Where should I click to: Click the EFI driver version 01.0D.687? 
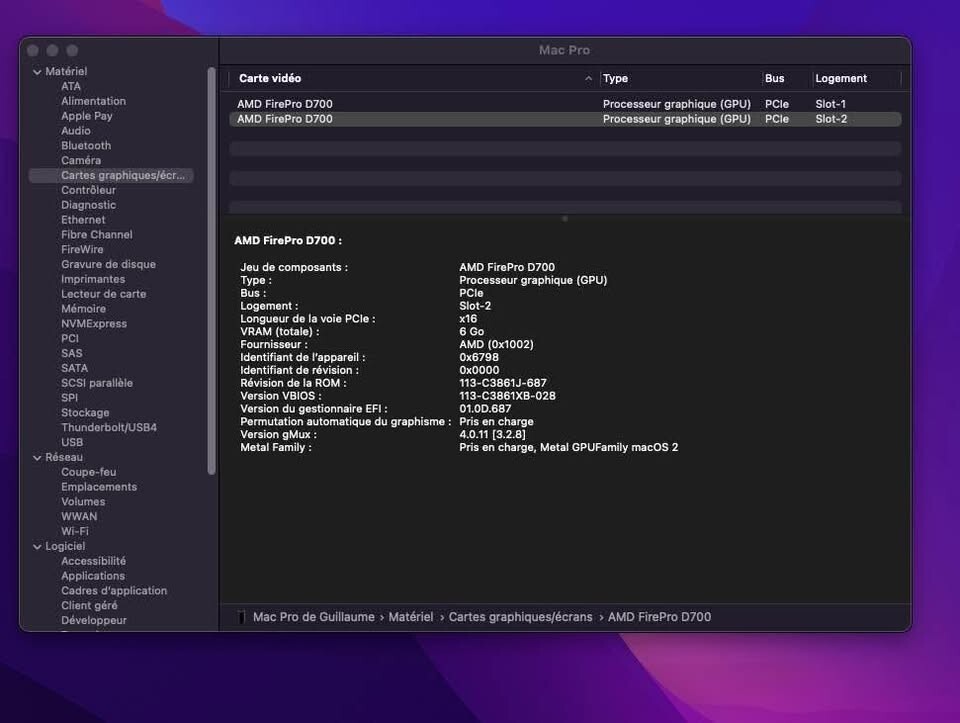485,408
